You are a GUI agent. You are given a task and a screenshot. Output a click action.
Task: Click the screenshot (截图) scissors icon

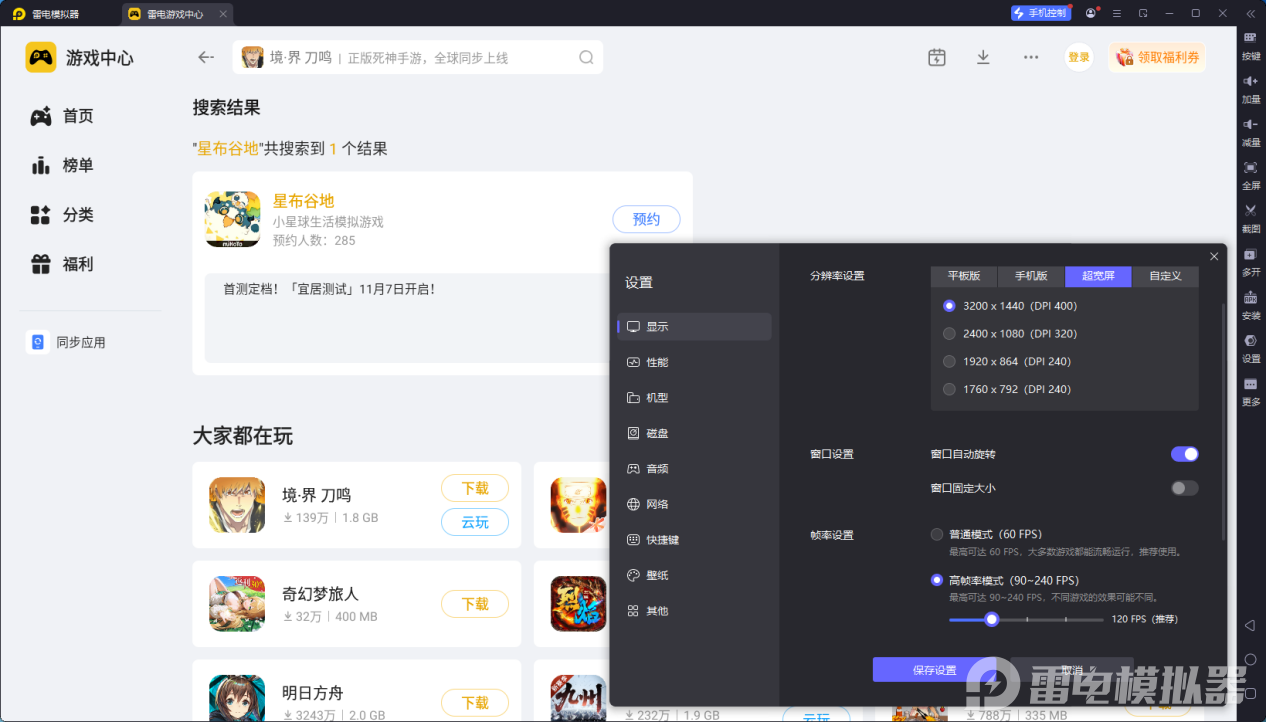1250,211
